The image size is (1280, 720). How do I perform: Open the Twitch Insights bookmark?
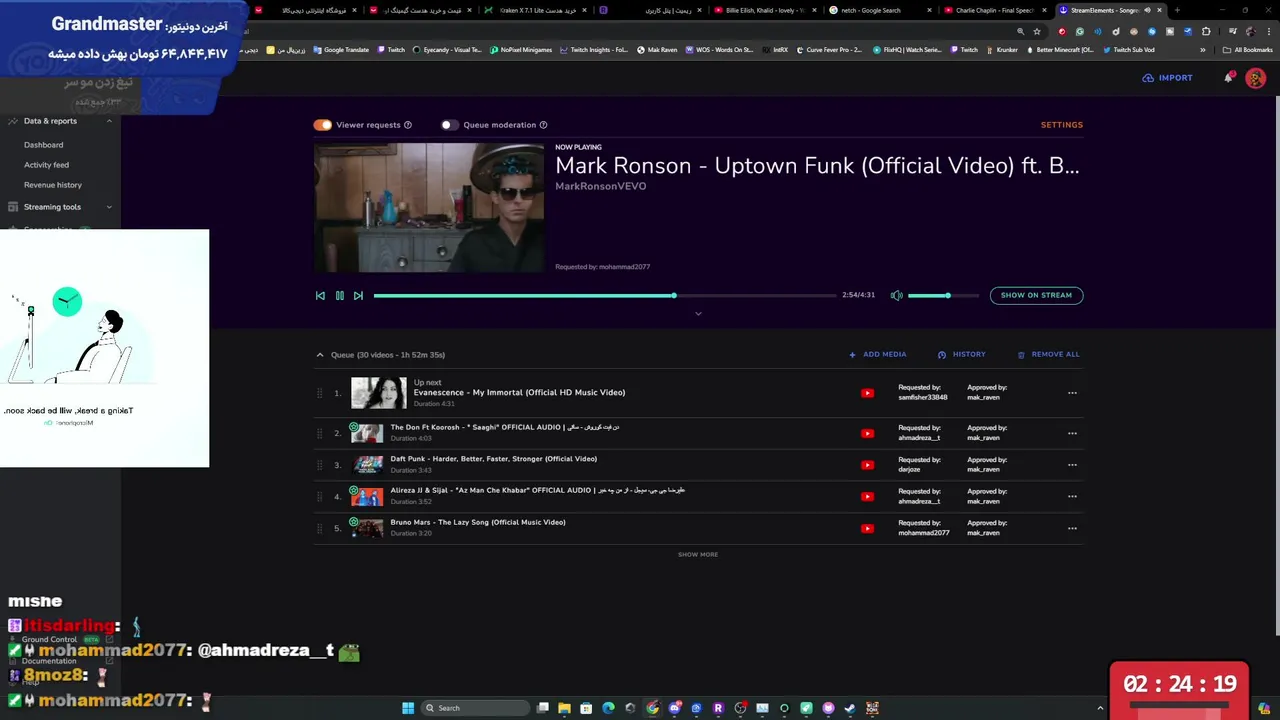tap(594, 50)
